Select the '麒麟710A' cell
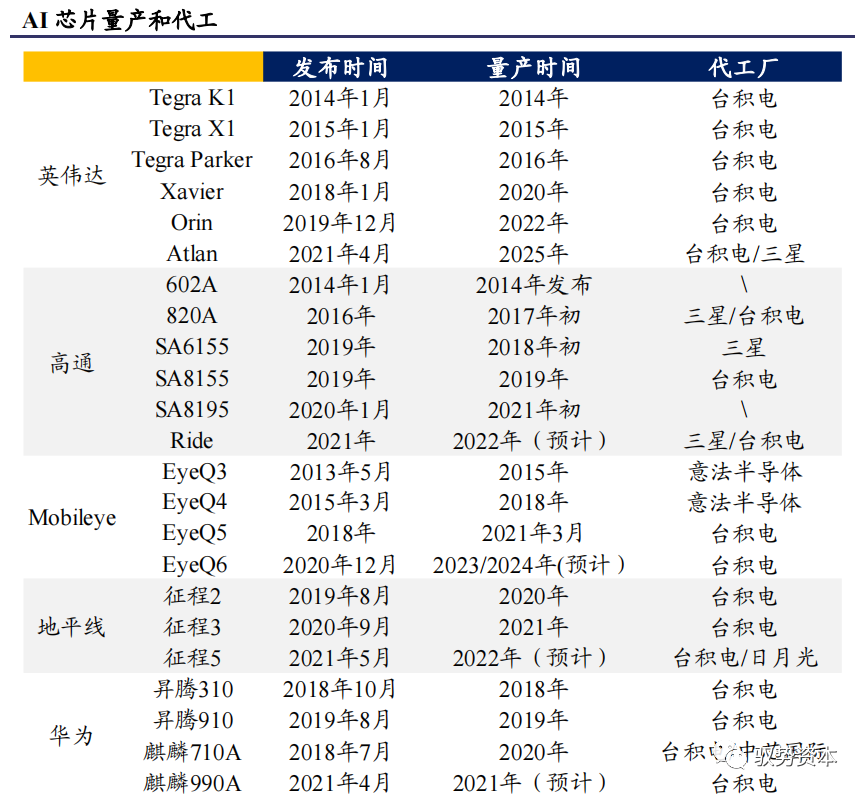The image size is (865, 794). click(x=192, y=752)
